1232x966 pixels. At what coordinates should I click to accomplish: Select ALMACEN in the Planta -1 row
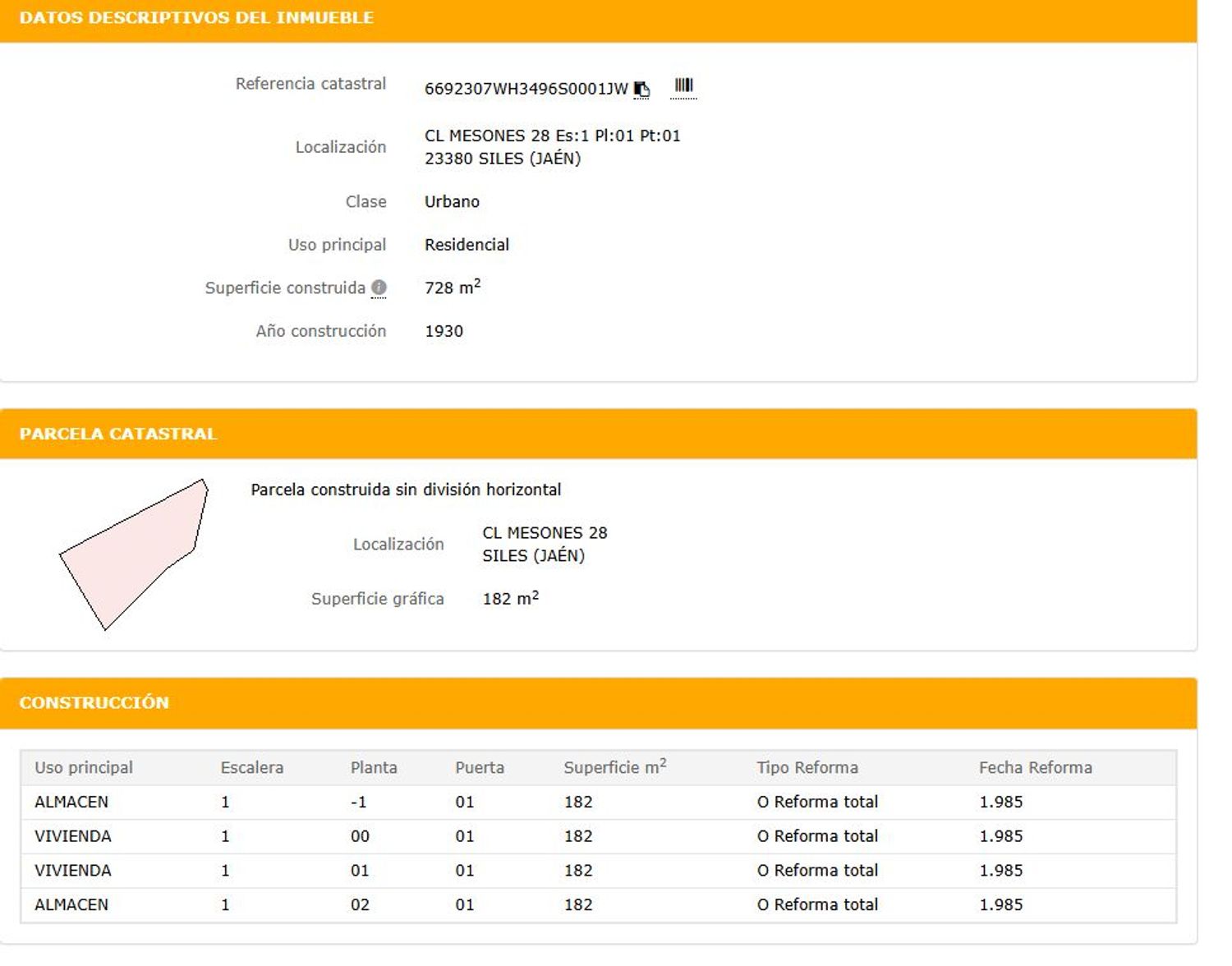tap(71, 802)
